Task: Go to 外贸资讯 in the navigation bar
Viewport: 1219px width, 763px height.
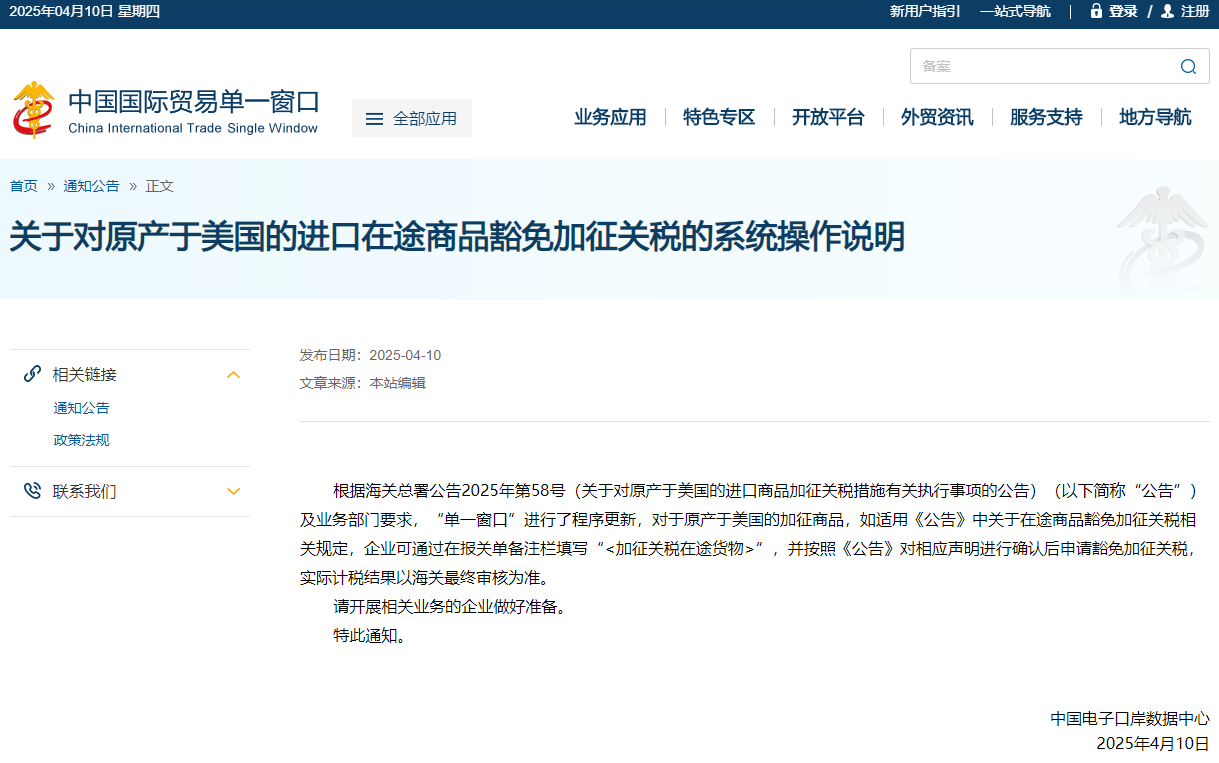Action: [937, 117]
